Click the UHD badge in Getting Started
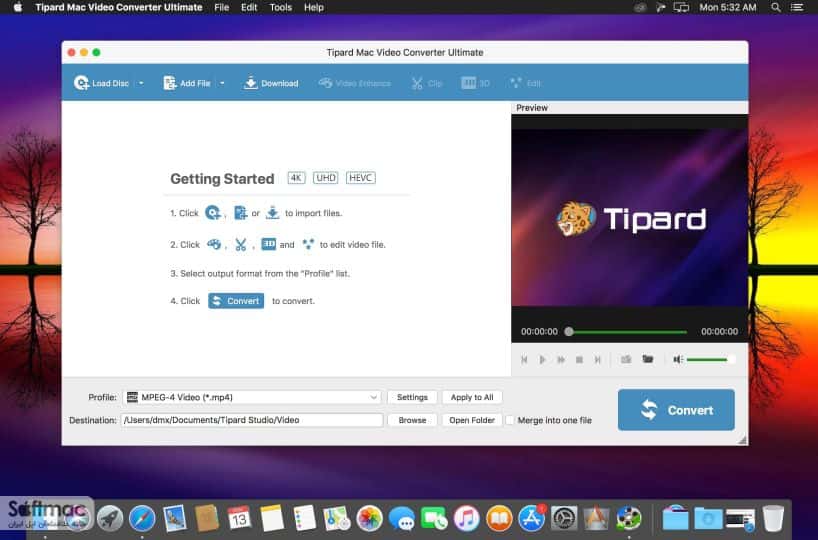818x540 pixels. pos(326,178)
